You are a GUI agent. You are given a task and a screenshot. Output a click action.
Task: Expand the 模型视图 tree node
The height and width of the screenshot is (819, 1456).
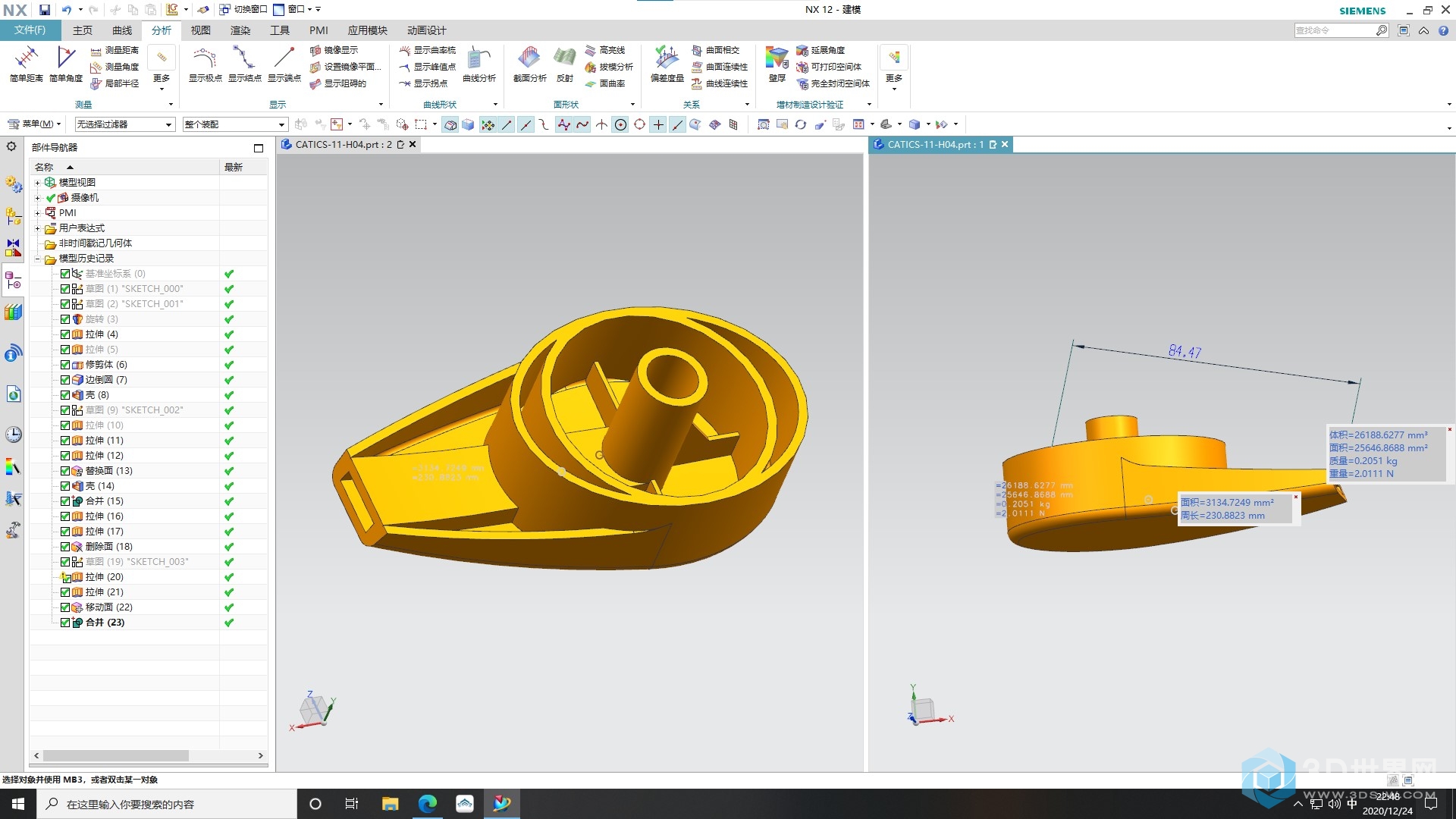click(37, 183)
